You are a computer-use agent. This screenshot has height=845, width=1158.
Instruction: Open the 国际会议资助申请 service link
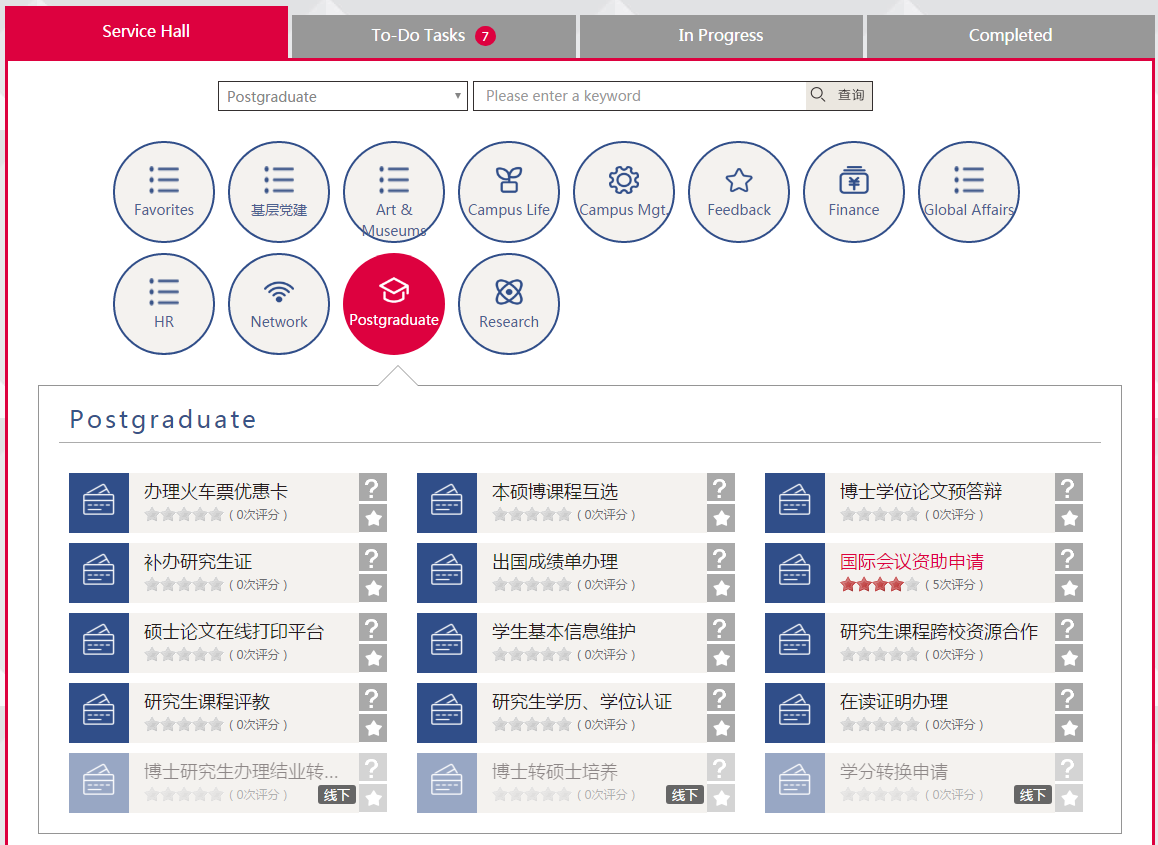coord(912,562)
